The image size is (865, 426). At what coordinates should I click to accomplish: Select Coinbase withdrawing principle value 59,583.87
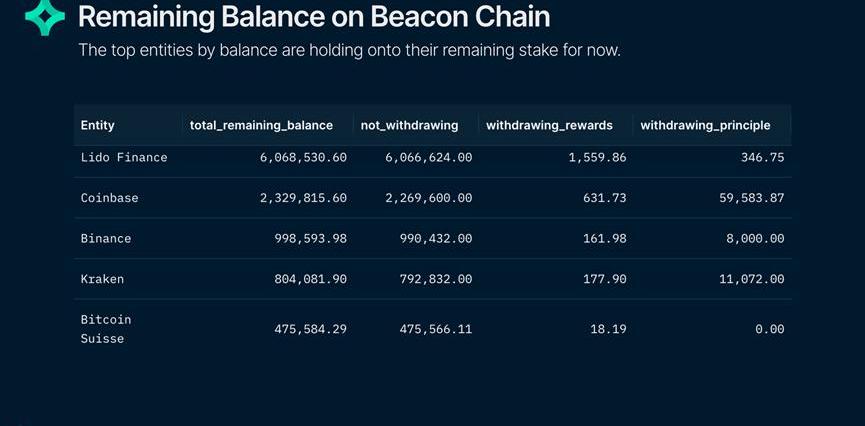point(745,198)
